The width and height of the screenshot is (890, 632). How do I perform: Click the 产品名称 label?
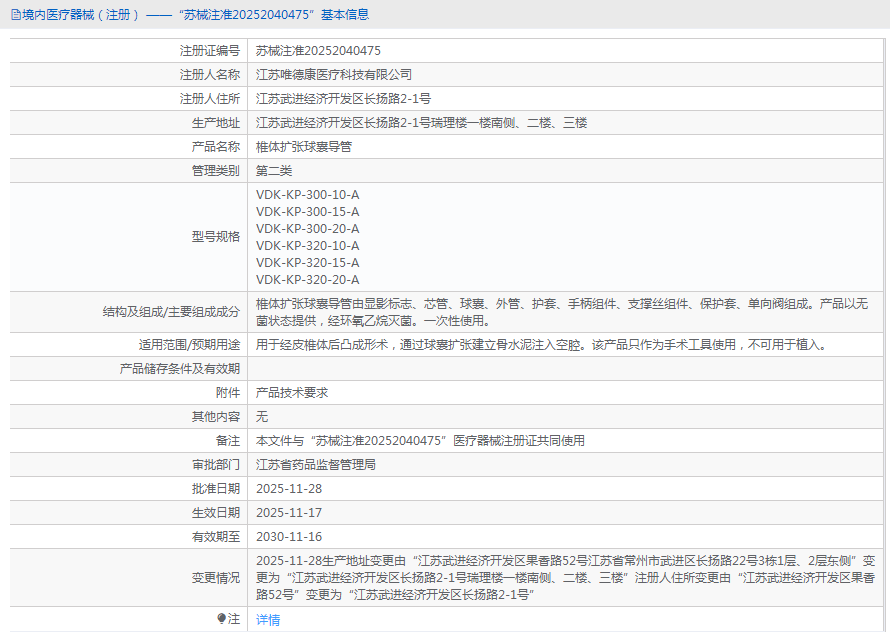tap(216, 147)
